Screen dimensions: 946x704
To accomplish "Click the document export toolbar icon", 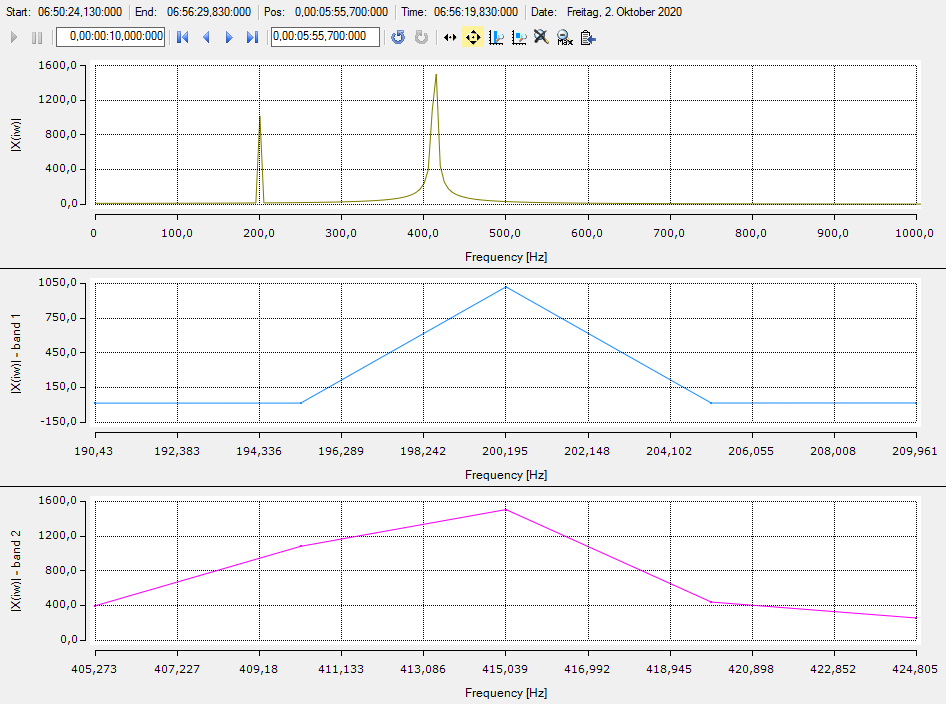I will pos(588,37).
